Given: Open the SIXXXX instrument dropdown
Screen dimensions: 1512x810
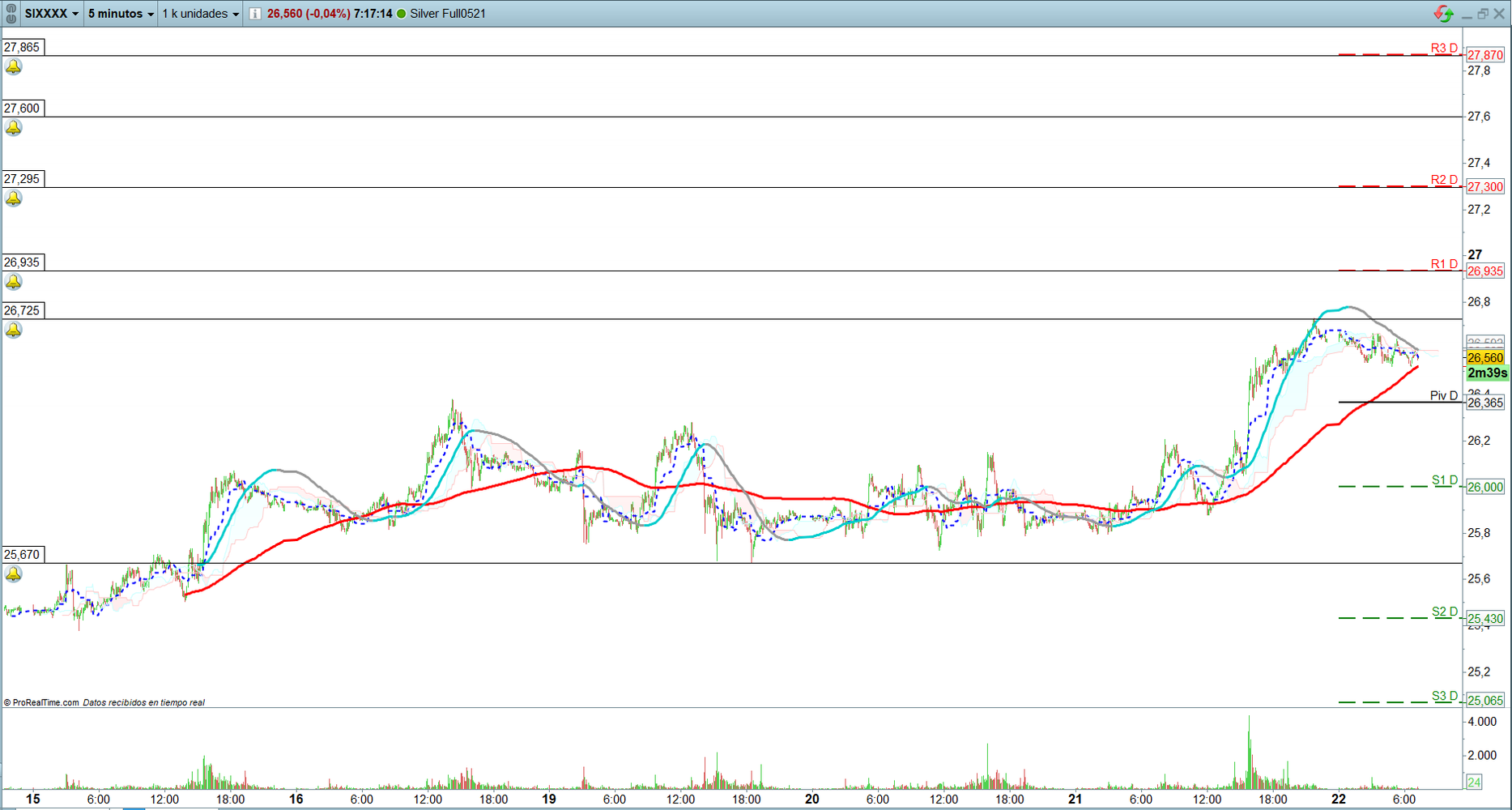Looking at the screenshot, I should (x=51, y=14).
